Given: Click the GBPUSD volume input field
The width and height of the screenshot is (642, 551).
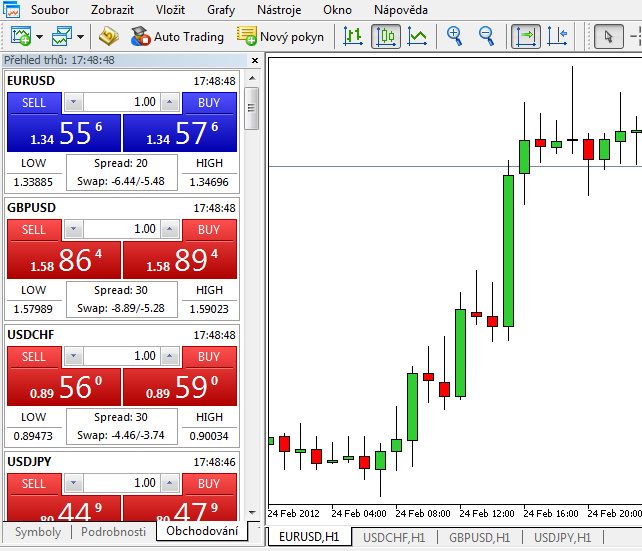Looking at the screenshot, I should click(122, 229).
